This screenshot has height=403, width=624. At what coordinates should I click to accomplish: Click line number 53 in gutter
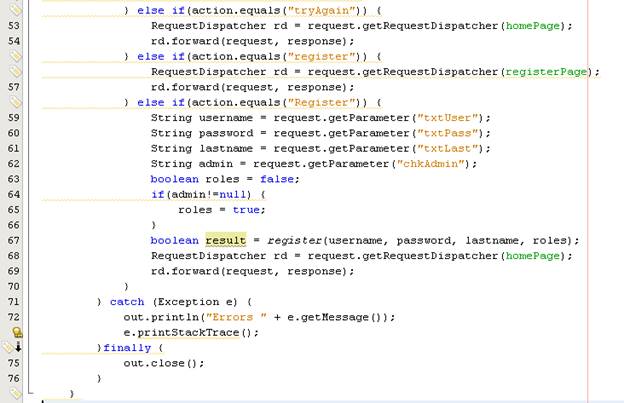[x=14, y=26]
